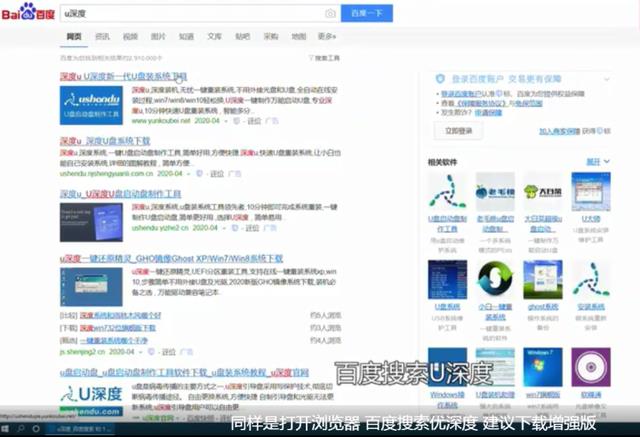Click thumbnail of u深度一键还原精灵 result

91,287
